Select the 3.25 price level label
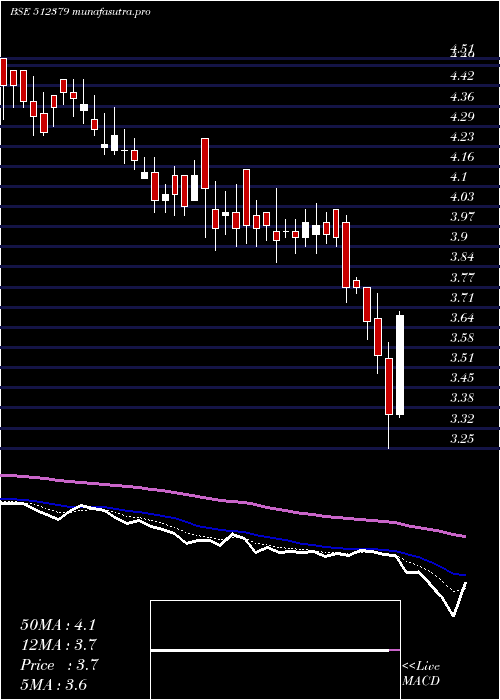 click(x=462, y=439)
